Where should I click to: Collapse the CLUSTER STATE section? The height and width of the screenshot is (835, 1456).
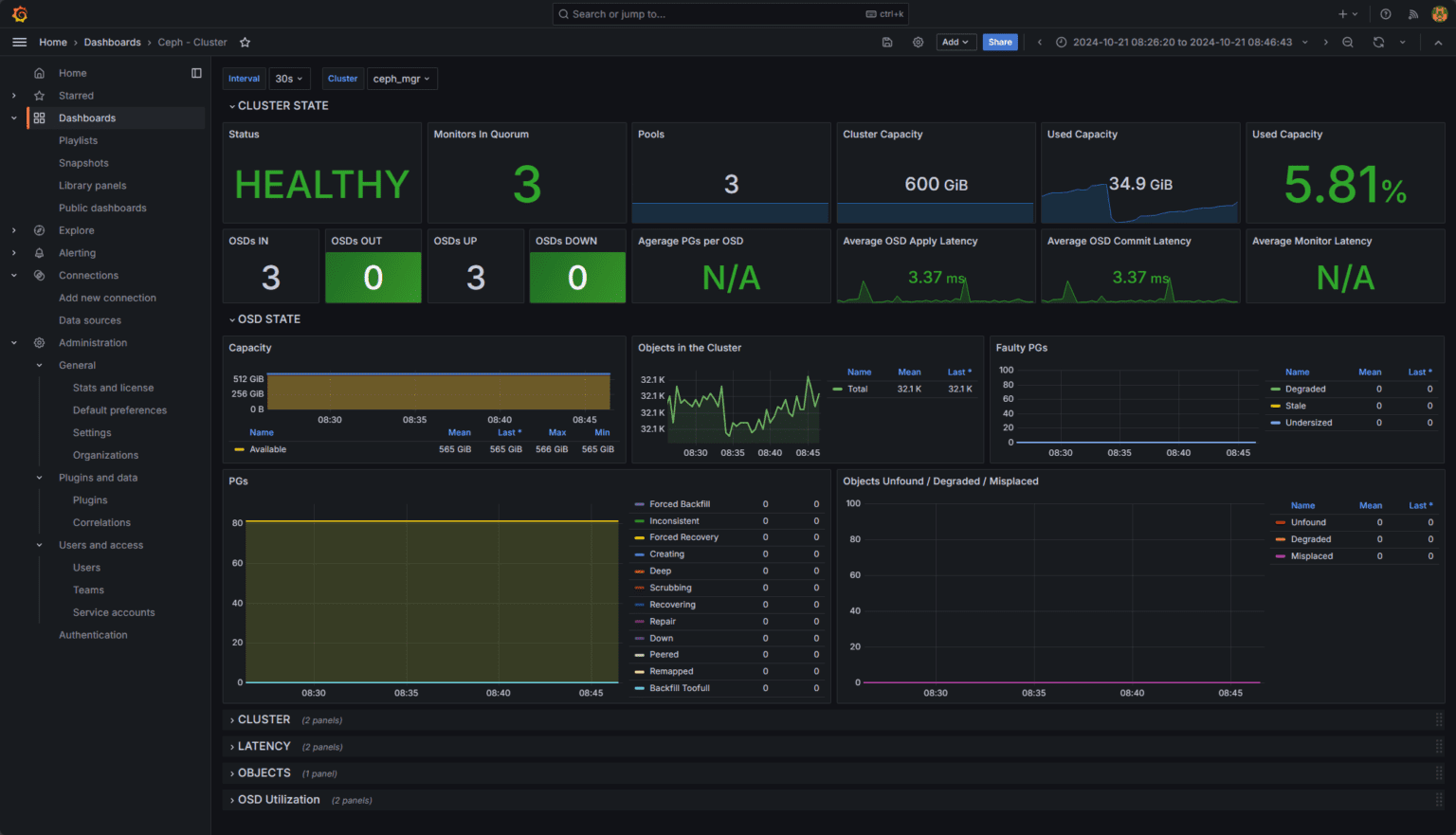[x=279, y=105]
